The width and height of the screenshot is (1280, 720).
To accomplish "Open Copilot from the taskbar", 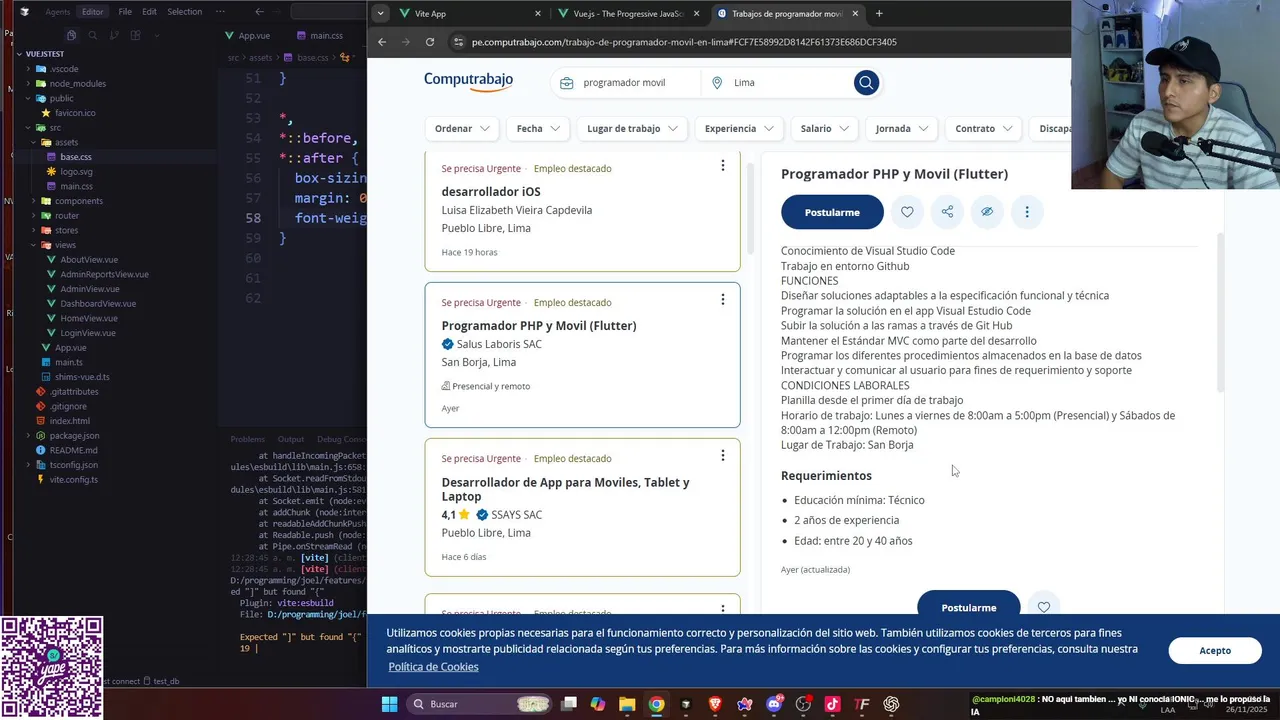I will 598,704.
